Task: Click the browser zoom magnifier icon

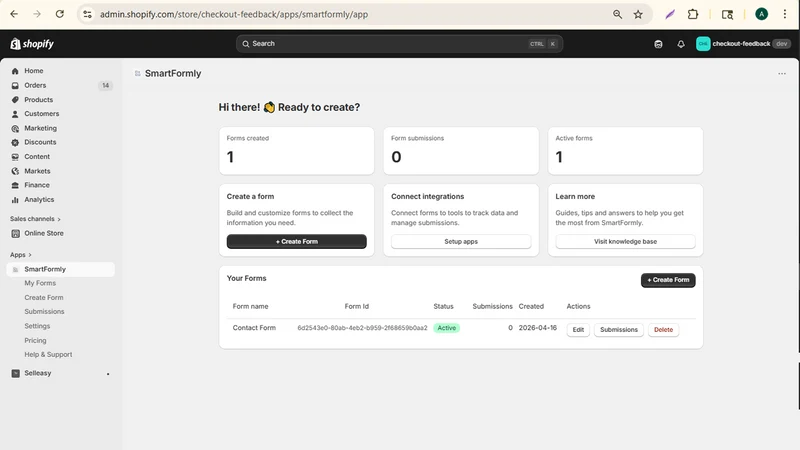Action: point(617,14)
